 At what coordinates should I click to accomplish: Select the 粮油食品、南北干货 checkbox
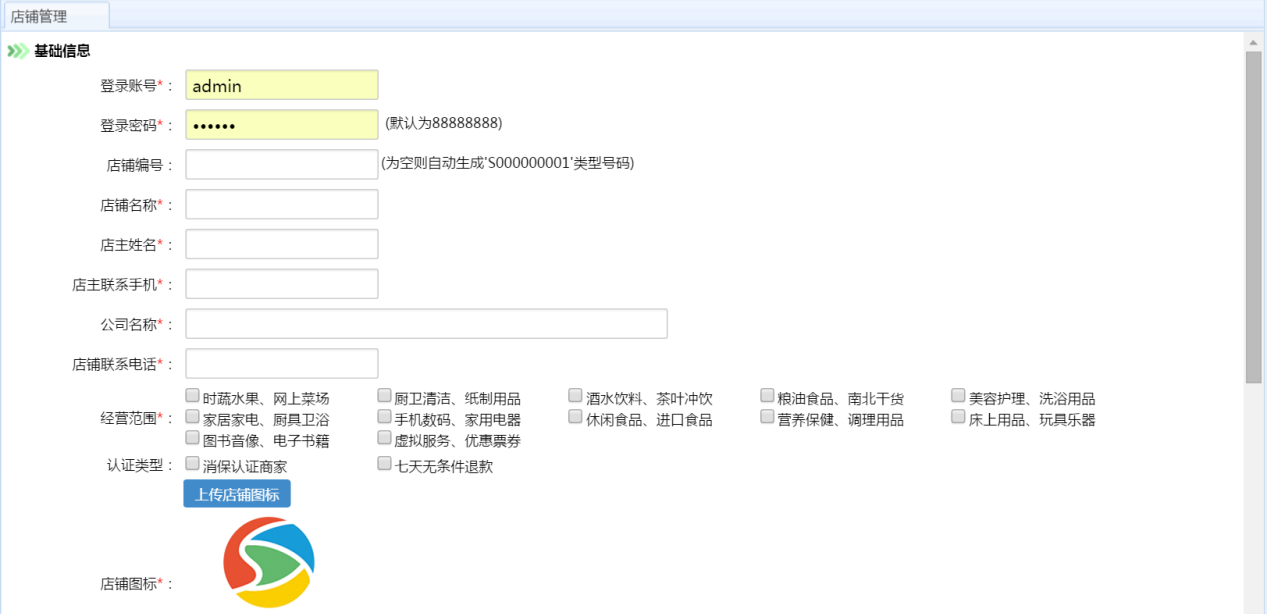click(767, 396)
